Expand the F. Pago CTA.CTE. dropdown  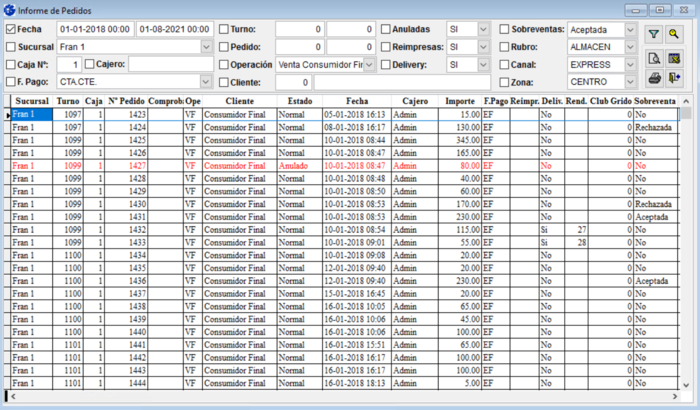pos(205,82)
